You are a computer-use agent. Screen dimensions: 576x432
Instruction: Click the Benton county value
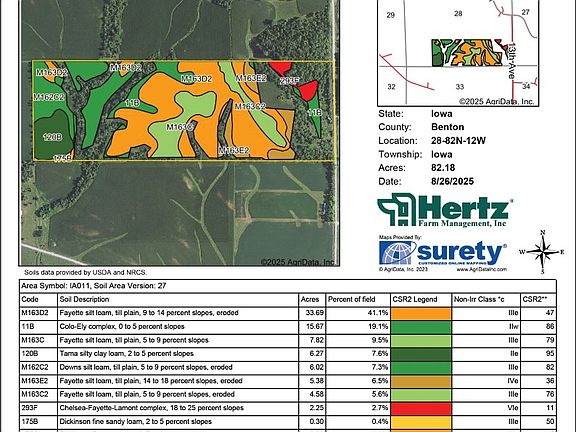(447, 127)
